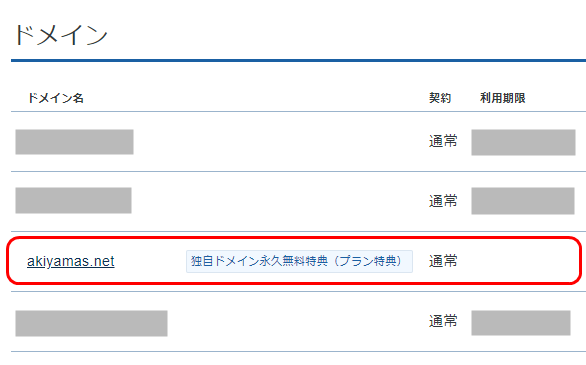586x365 pixels.
Task: Click the ドメイン page heading
Action: [x=61, y=35]
